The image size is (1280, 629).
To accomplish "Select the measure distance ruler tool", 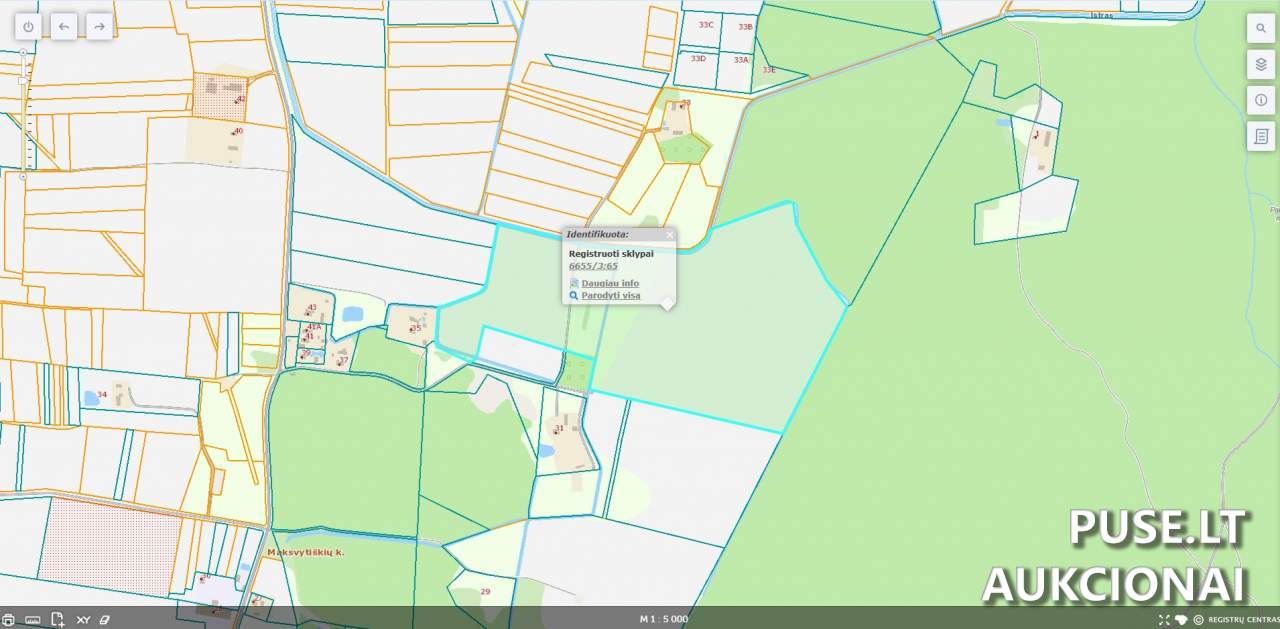I will (x=33, y=620).
